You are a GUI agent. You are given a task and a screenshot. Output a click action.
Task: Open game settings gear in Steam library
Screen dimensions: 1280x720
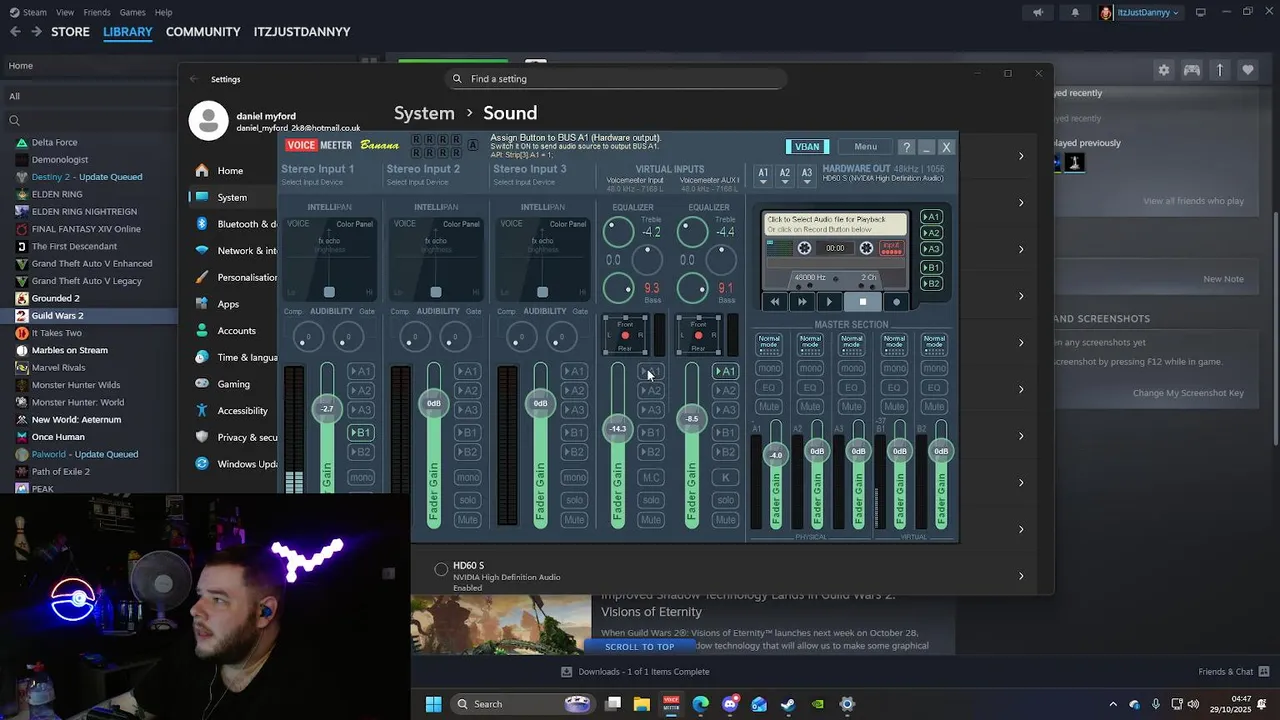click(x=1163, y=70)
